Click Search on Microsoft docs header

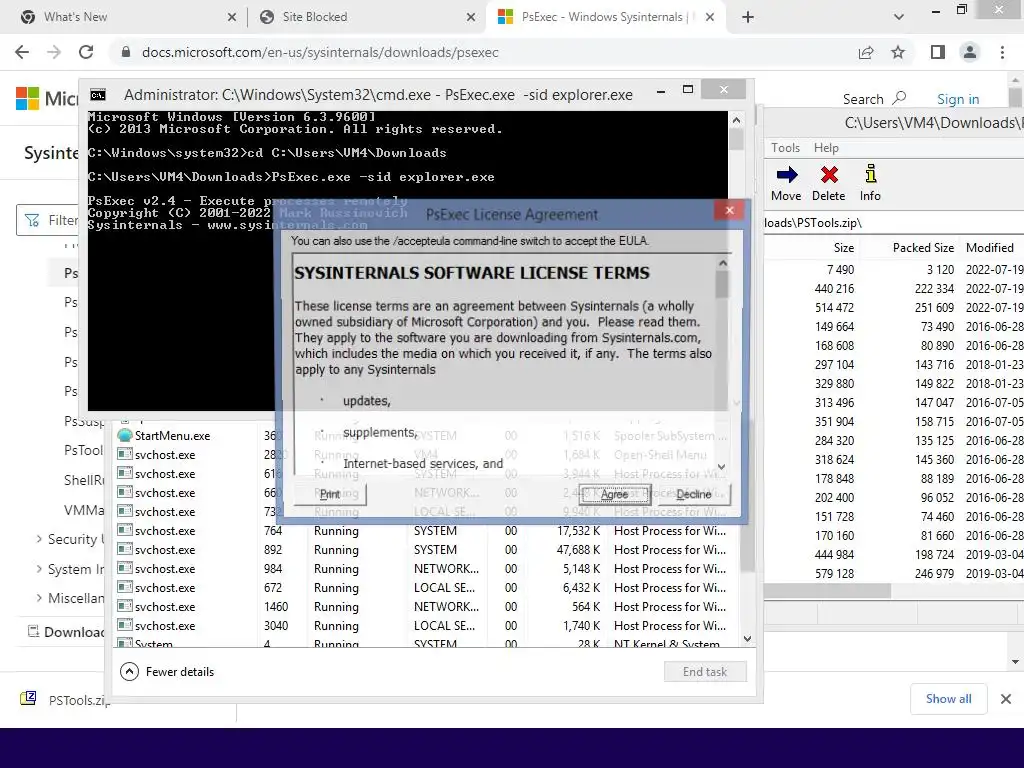(874, 99)
